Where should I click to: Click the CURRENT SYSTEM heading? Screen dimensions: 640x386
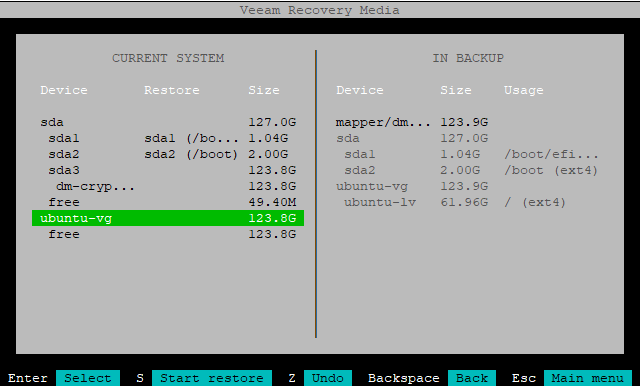click(x=168, y=58)
